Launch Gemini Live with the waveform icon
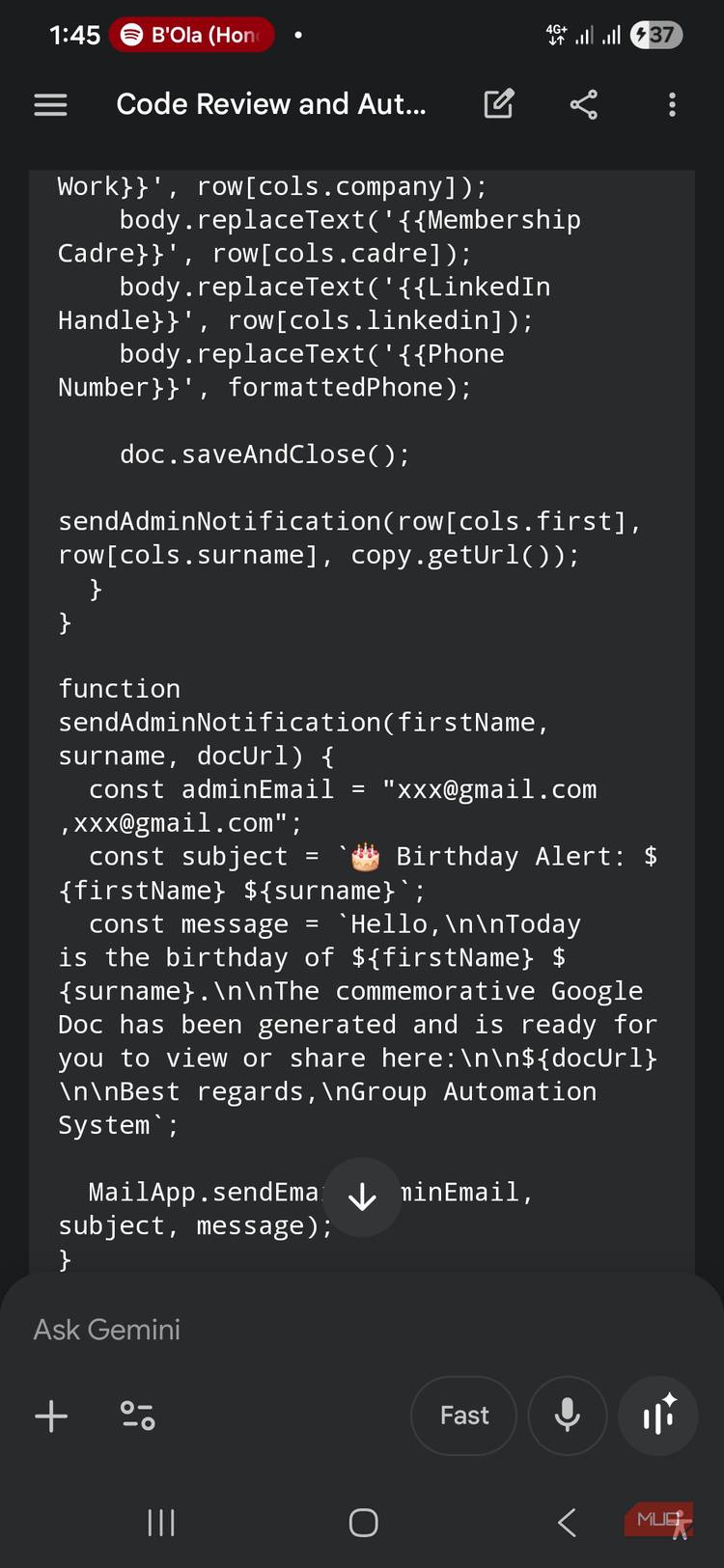Image resolution: width=724 pixels, height=1568 pixels. click(x=657, y=1416)
